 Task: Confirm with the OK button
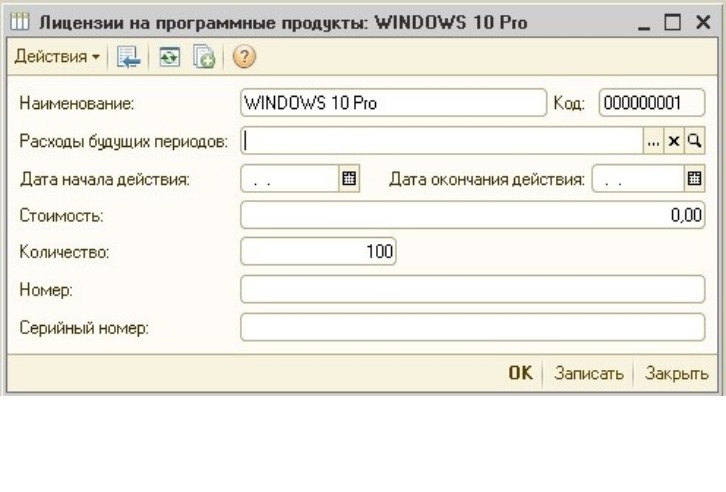[x=521, y=373]
